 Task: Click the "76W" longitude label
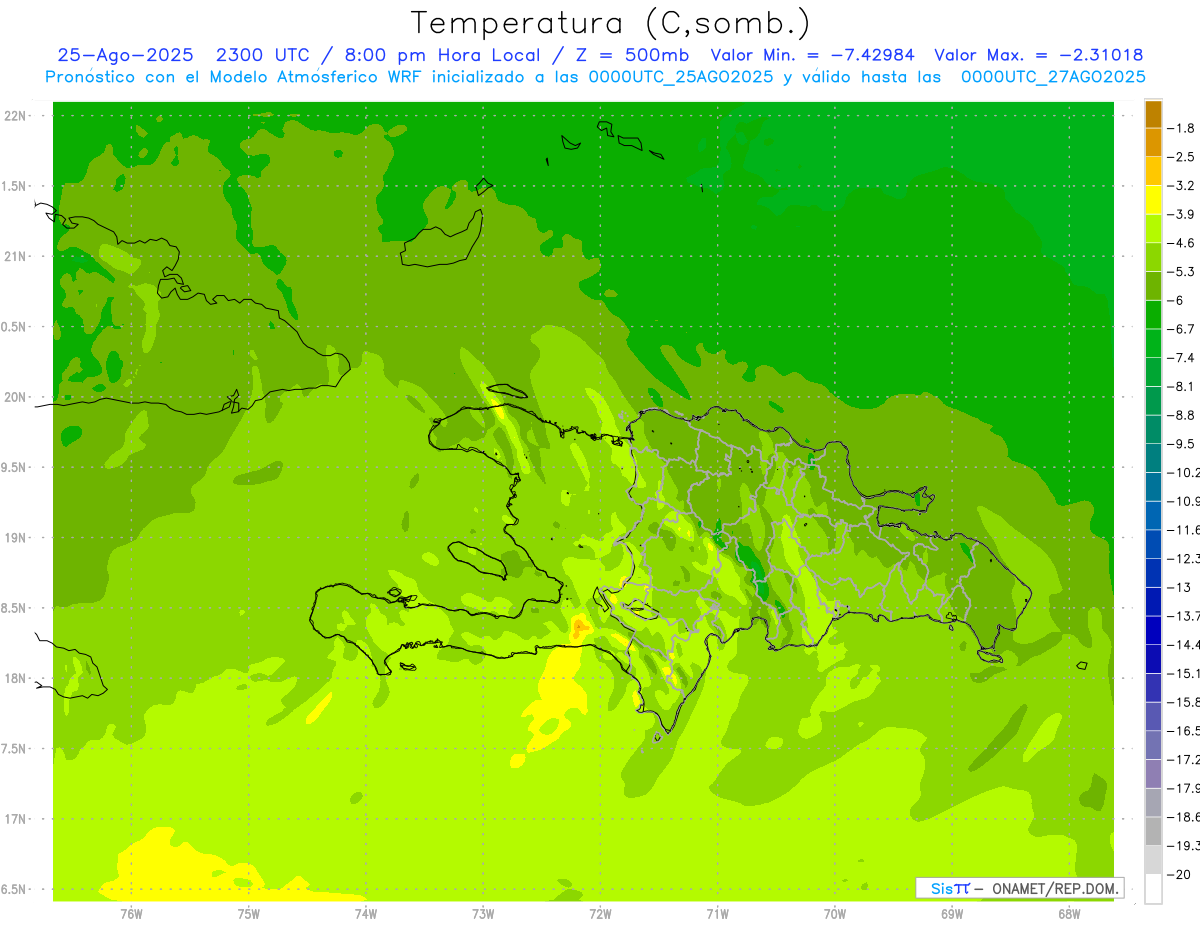tap(131, 914)
